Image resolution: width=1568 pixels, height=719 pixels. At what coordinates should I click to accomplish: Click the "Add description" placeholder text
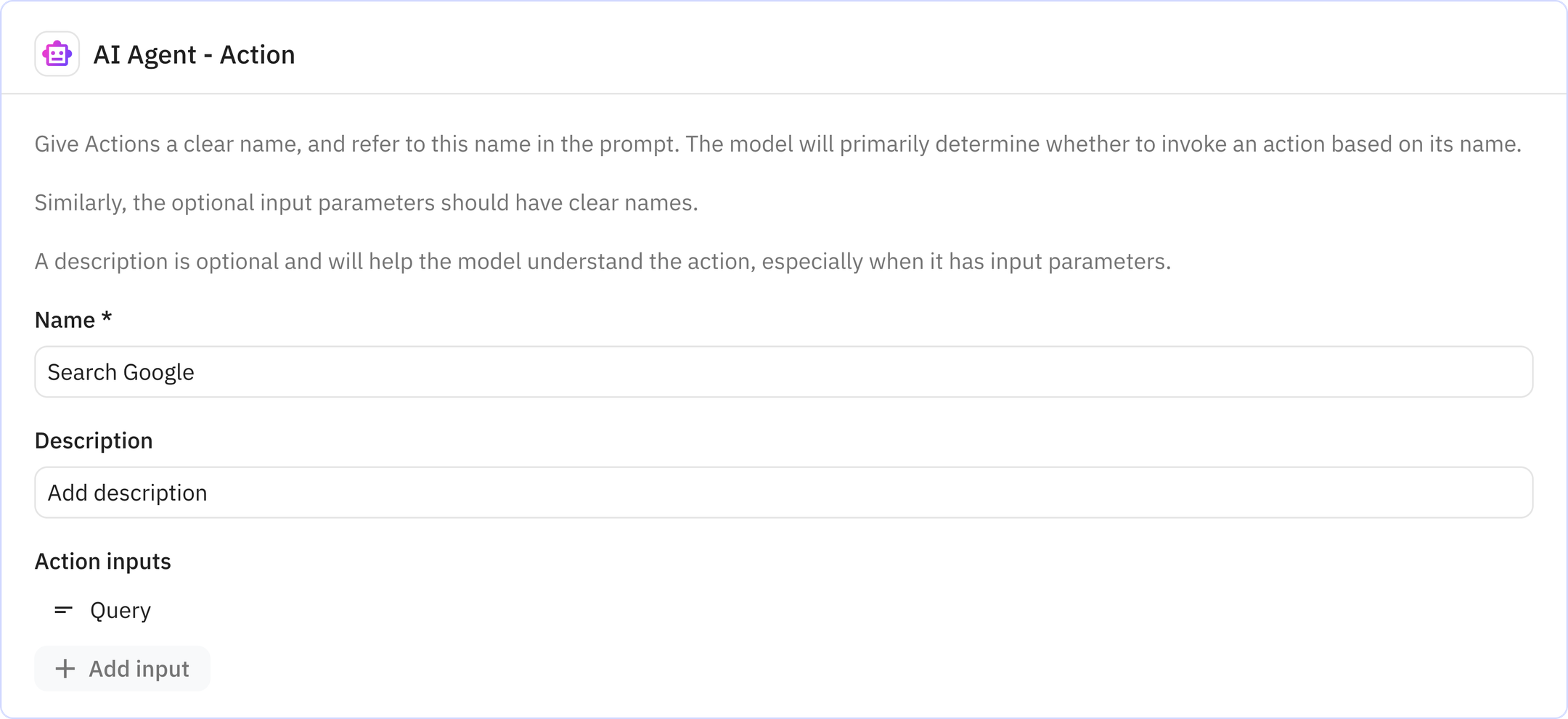pos(128,493)
